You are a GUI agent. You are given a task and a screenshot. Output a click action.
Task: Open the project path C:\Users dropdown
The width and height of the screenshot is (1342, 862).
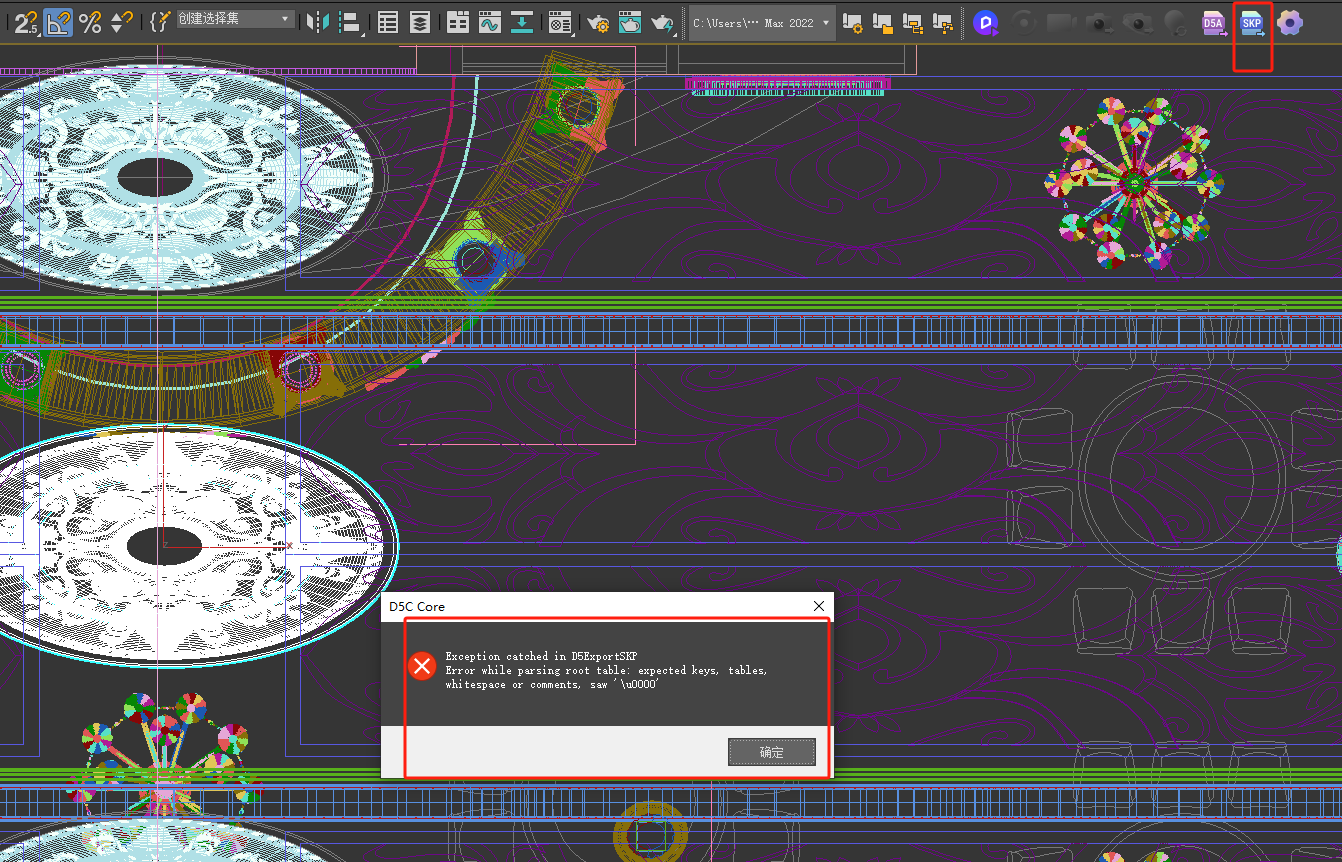(x=762, y=22)
